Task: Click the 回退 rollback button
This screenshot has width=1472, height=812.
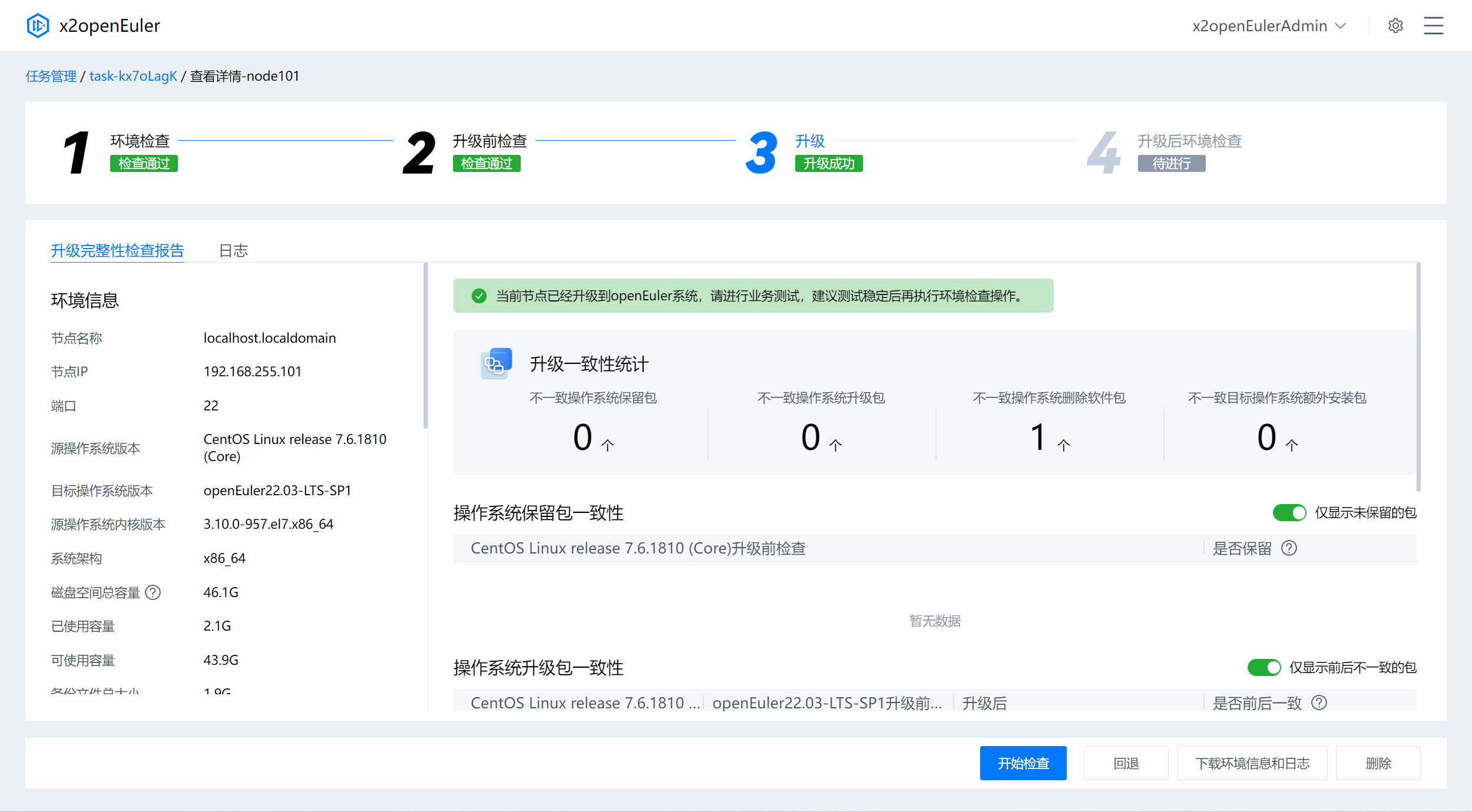Action: click(1126, 763)
